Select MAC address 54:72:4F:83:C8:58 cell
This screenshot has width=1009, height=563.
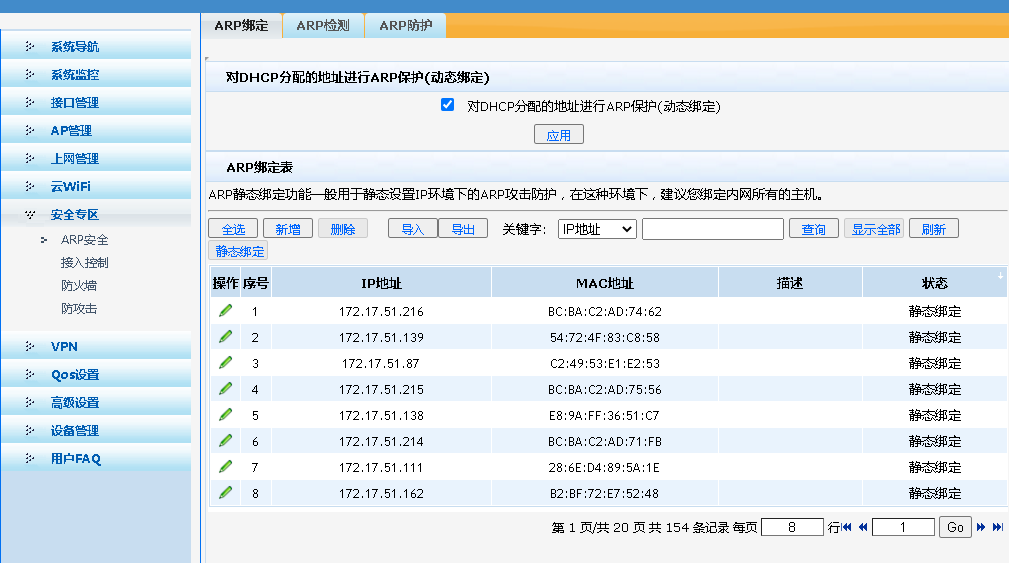coord(605,337)
